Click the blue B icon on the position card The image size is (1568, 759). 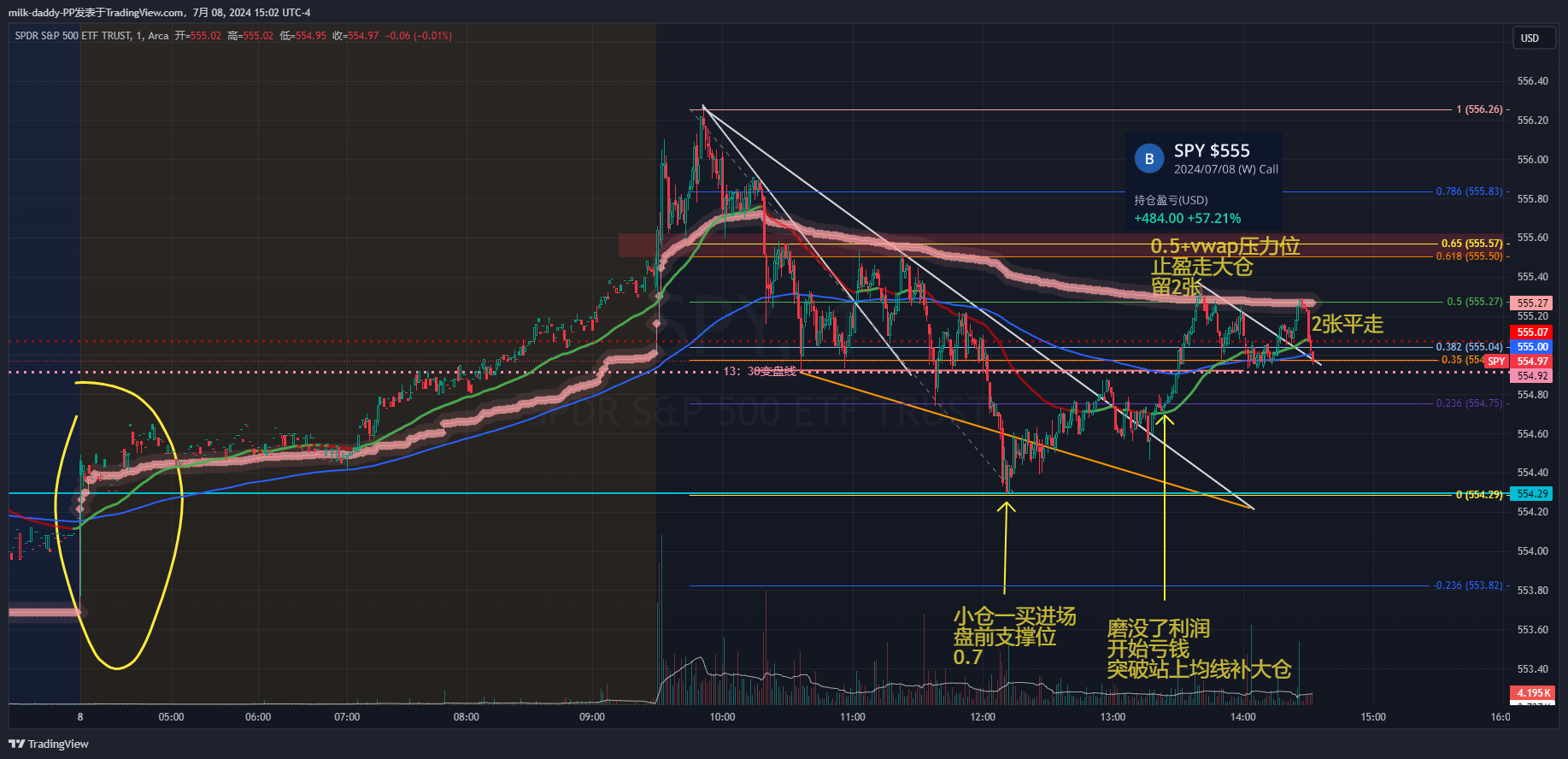1148,159
